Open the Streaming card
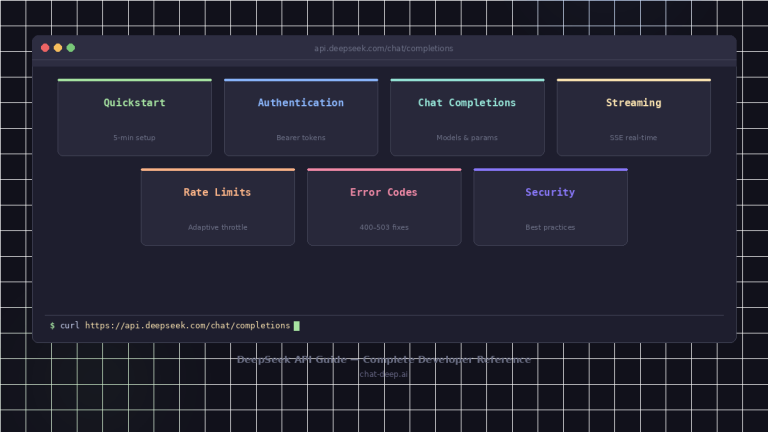The width and height of the screenshot is (768, 432). click(x=634, y=118)
